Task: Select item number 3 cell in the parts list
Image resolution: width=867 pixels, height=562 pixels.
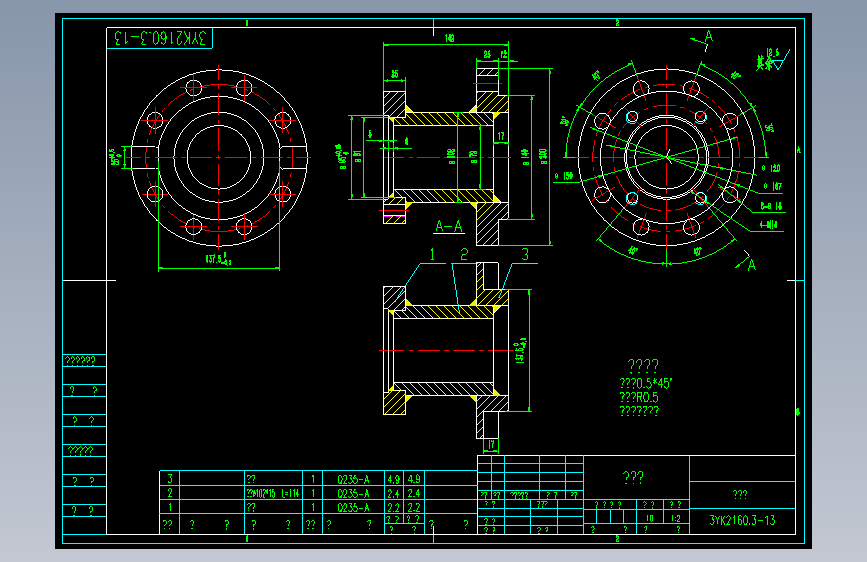Action: (x=170, y=478)
